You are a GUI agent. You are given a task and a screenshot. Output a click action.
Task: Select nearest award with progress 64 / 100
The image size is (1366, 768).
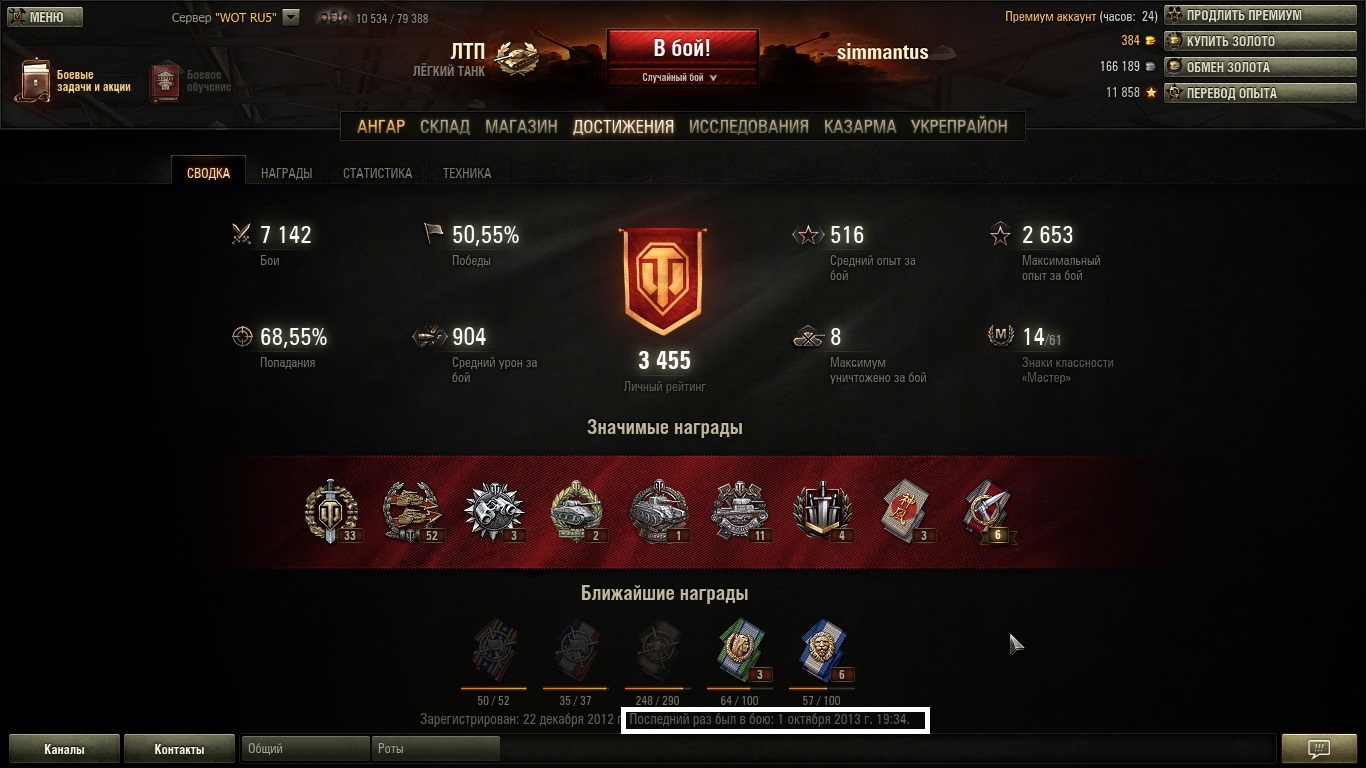click(x=740, y=653)
